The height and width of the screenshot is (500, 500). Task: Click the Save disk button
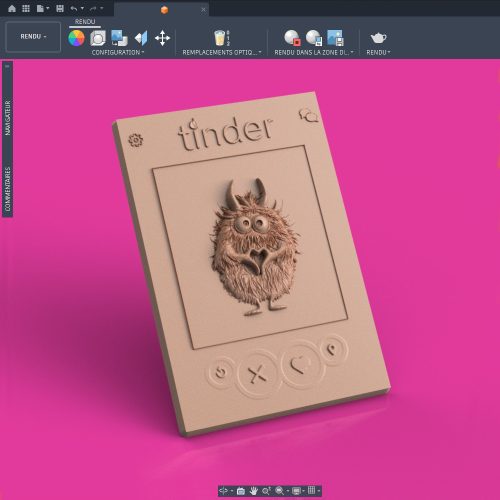(60, 9)
